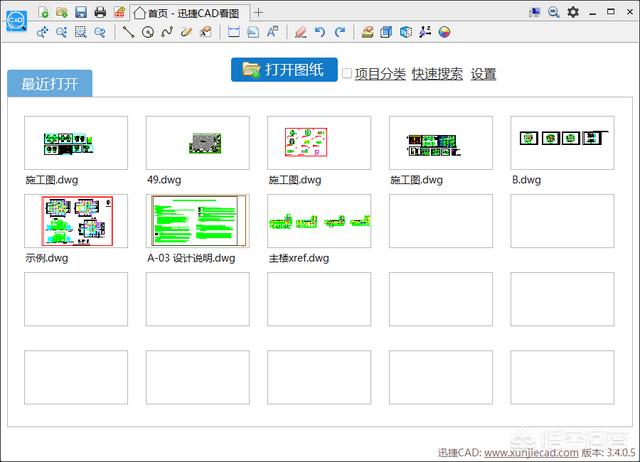Viewport: 640px width, 462px height.
Task: Select the line measurement tool
Action: click(x=129, y=32)
